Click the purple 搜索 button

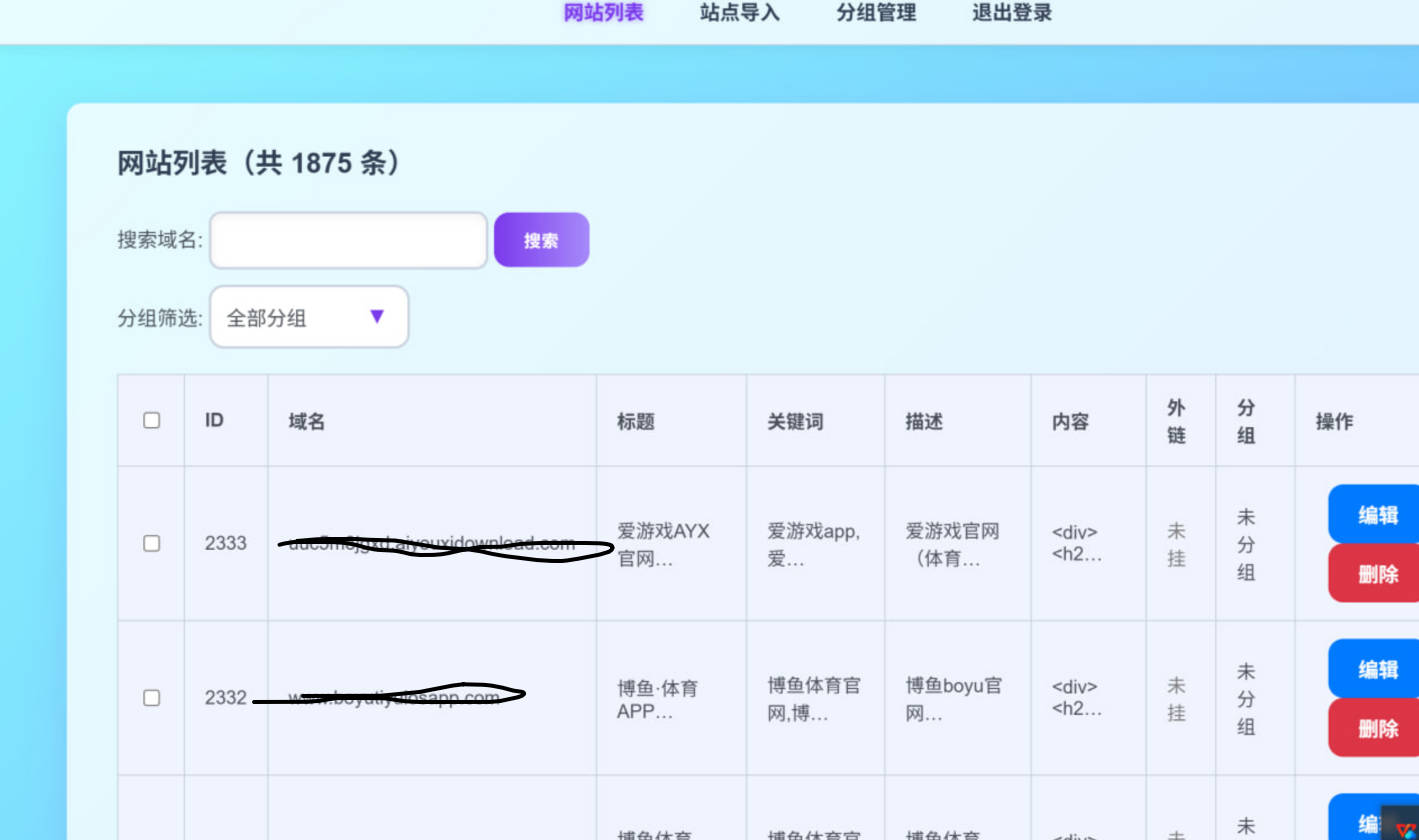541,240
